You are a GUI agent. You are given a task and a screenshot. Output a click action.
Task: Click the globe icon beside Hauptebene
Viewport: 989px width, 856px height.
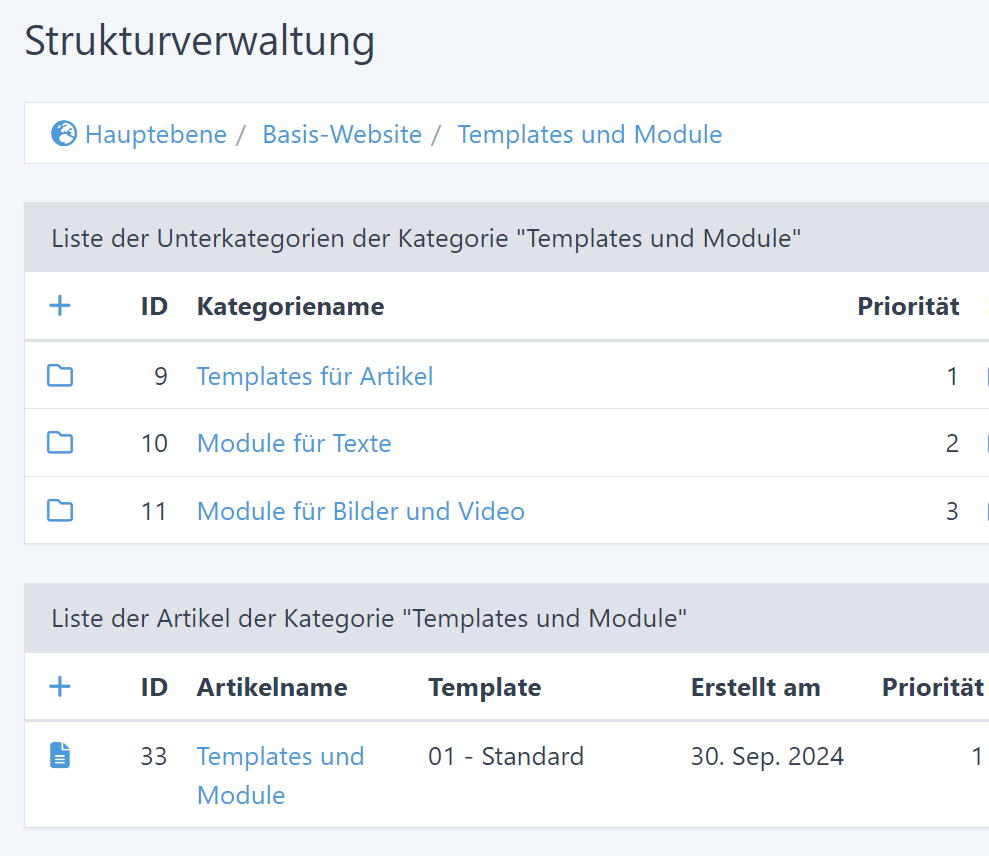tap(64, 134)
